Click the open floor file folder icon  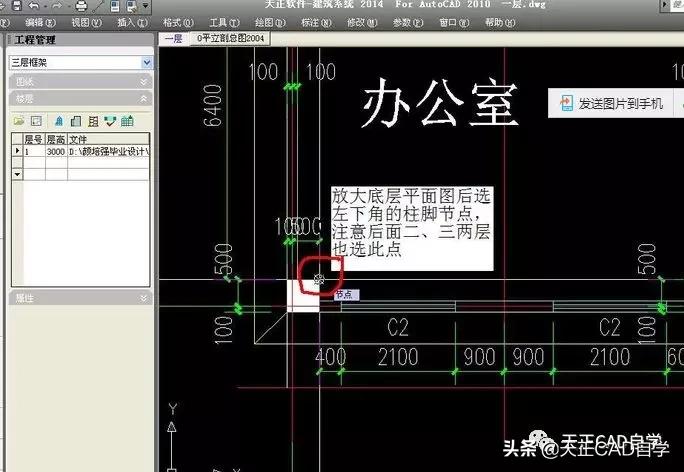point(19,121)
